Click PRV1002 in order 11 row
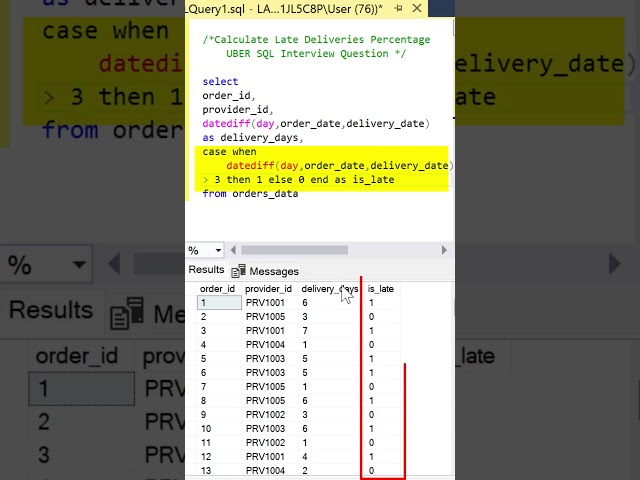The image size is (640, 480). (x=265, y=443)
